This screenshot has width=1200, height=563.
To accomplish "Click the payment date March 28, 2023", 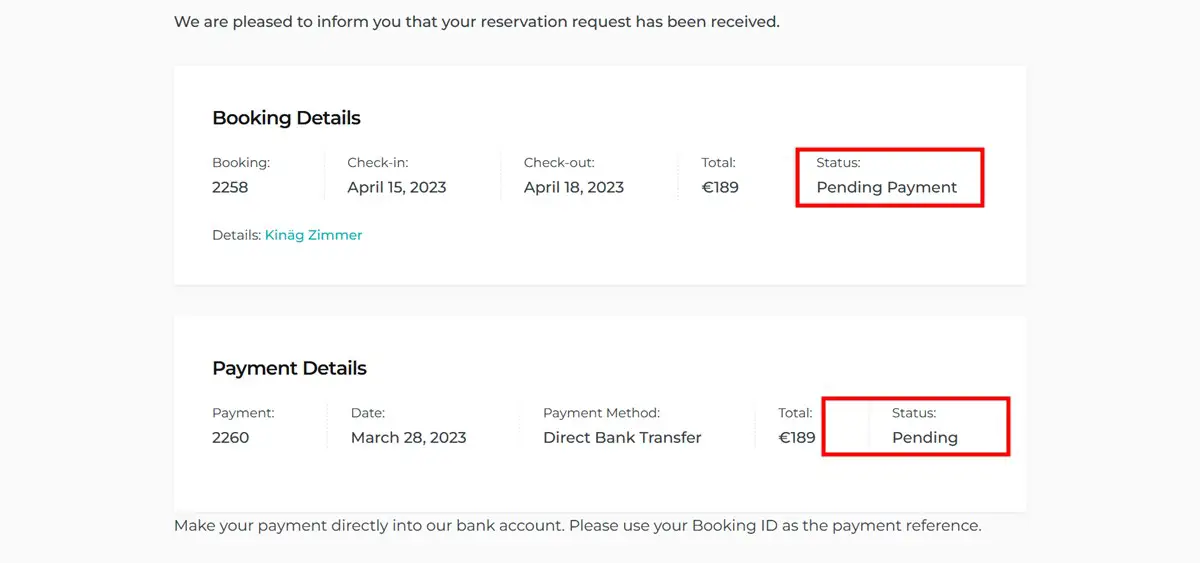I will pos(408,437).
